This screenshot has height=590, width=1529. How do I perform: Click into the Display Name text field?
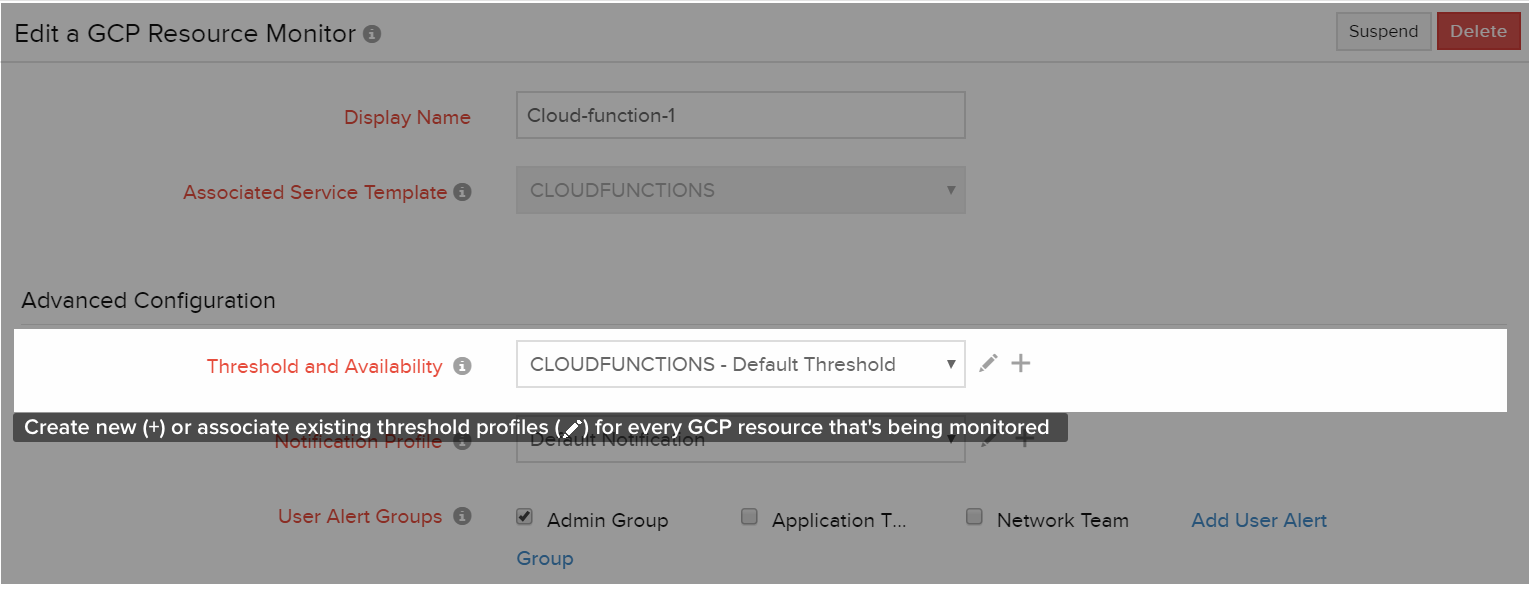coord(740,115)
